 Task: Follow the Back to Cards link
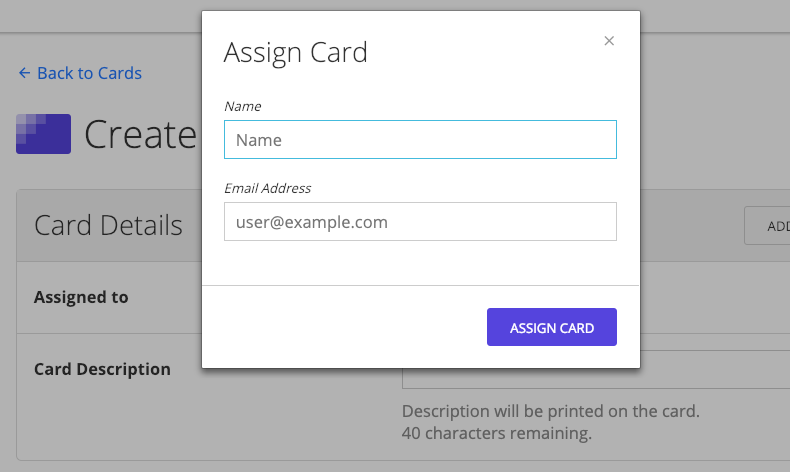[89, 73]
